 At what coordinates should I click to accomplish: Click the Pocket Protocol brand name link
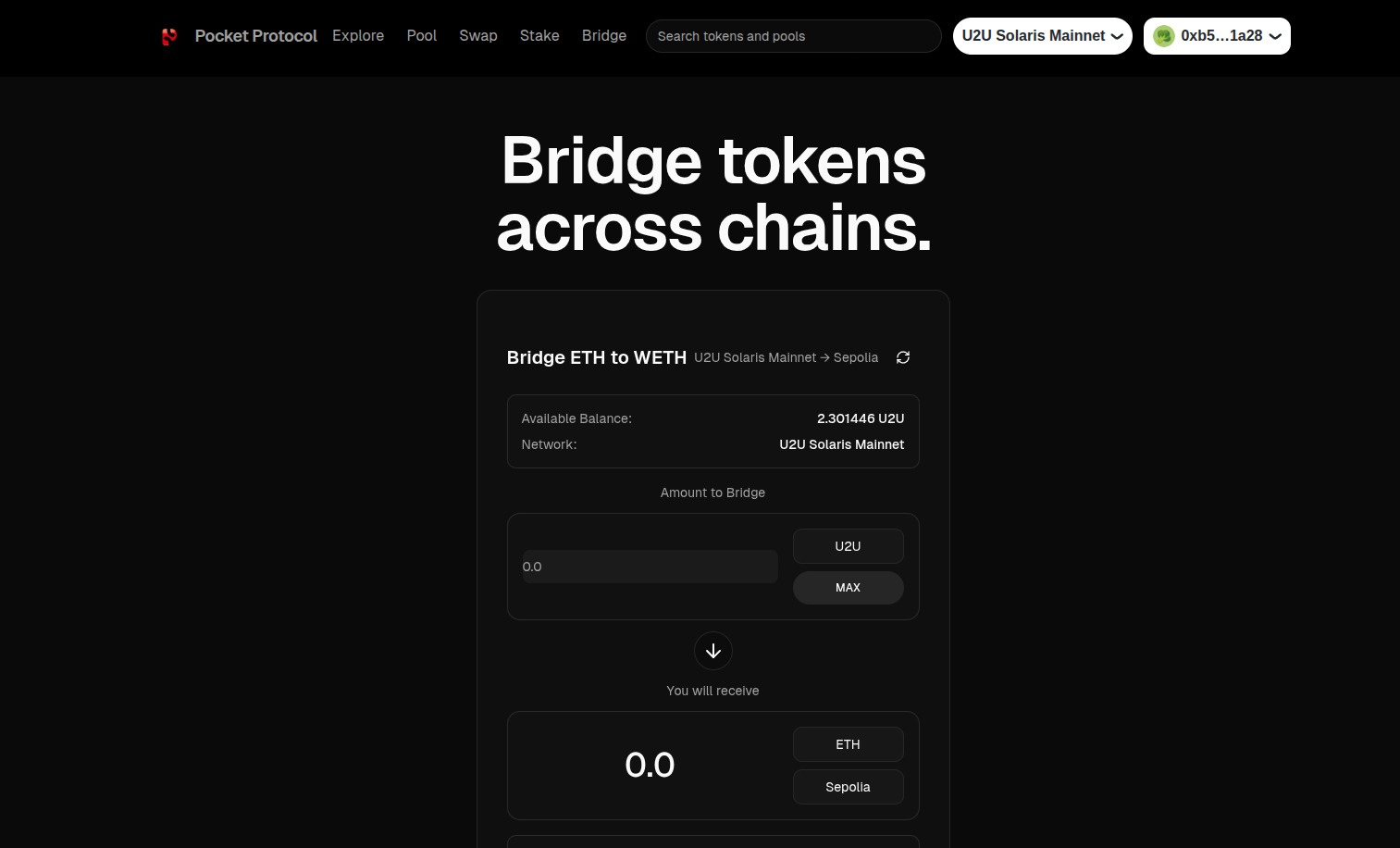coord(256,36)
